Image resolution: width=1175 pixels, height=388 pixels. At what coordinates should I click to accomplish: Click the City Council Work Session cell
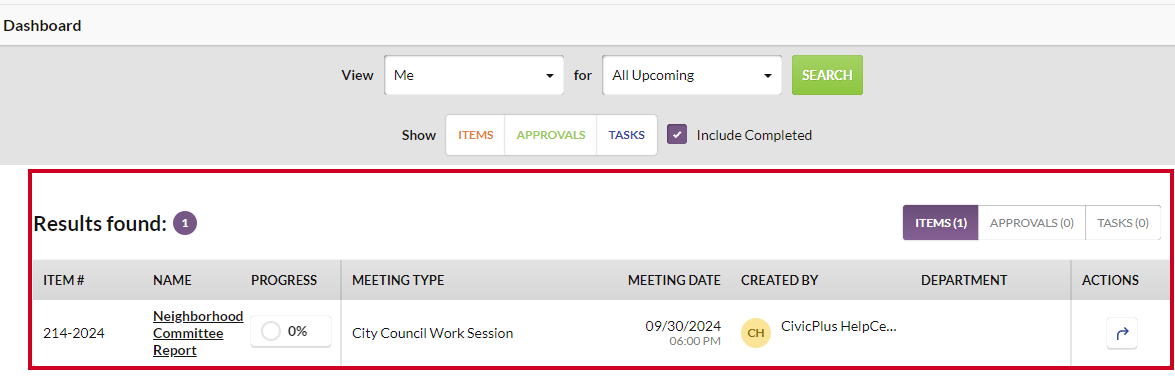point(432,333)
